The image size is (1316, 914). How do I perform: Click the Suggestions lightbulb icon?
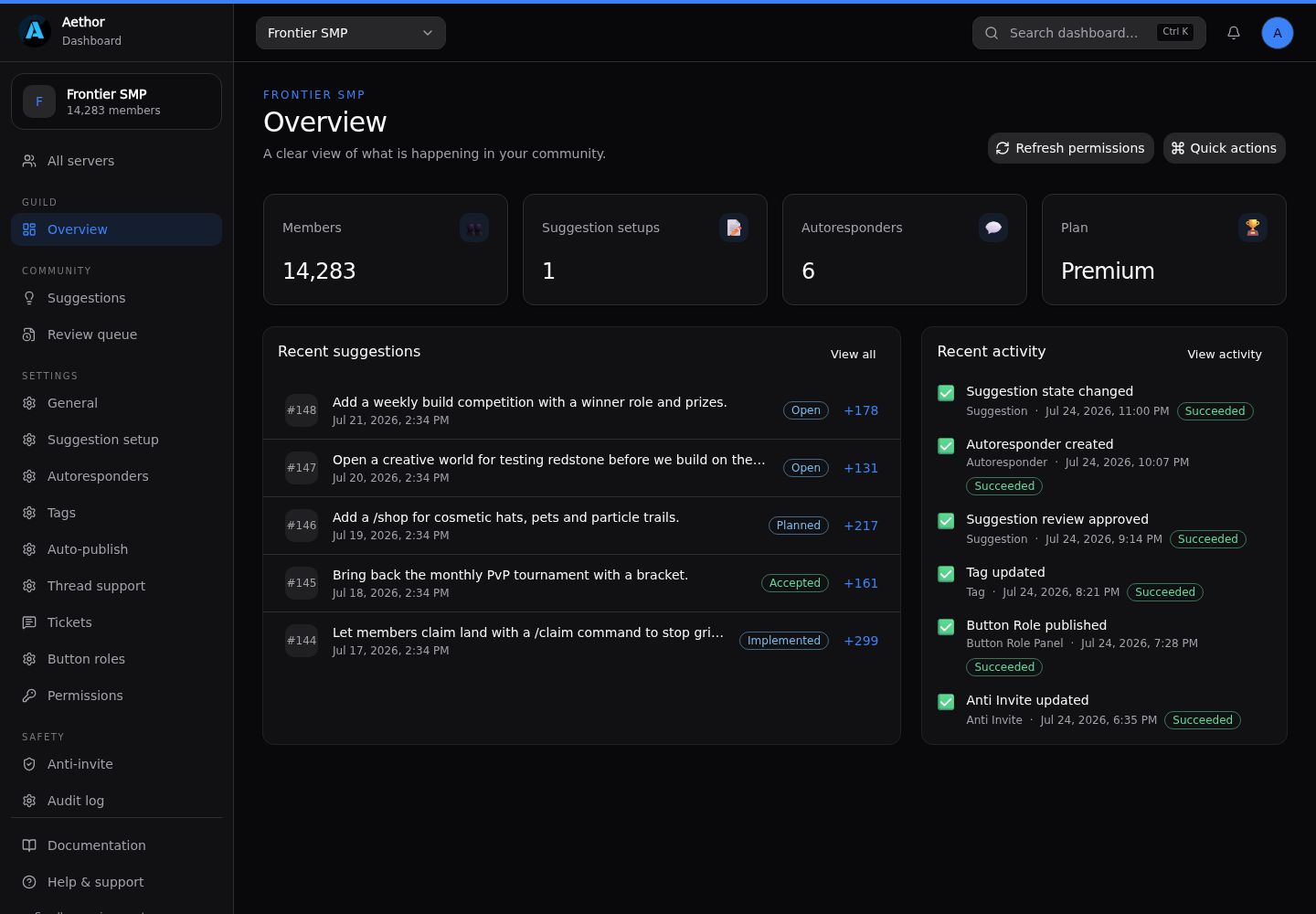coord(29,298)
